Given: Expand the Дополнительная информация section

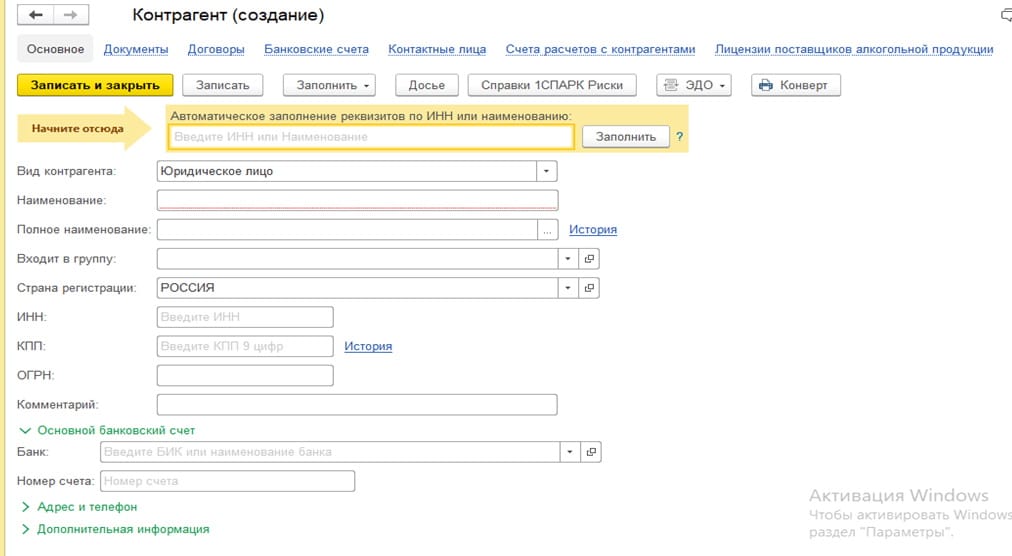Looking at the screenshot, I should point(116,530).
